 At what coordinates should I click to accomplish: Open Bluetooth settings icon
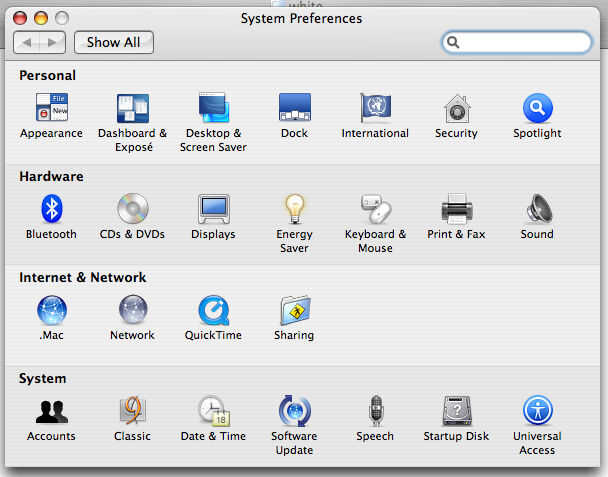tap(52, 209)
